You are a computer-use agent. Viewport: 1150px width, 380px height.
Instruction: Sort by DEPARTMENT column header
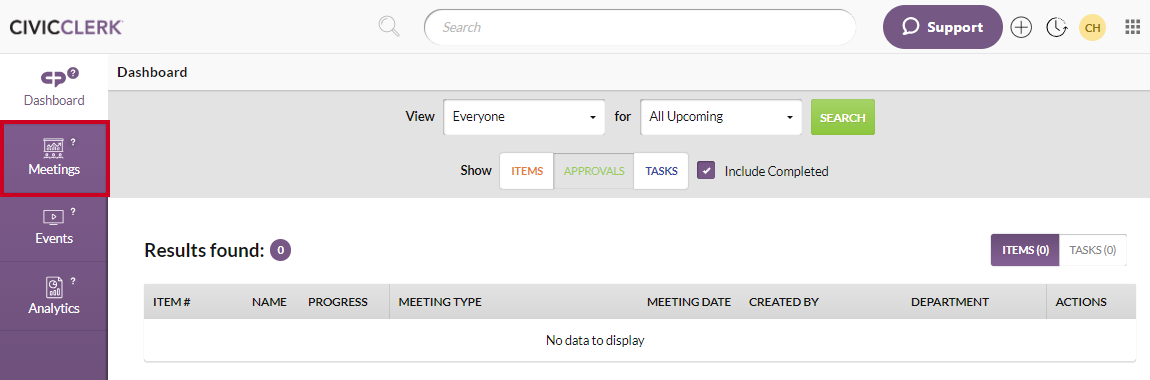950,302
